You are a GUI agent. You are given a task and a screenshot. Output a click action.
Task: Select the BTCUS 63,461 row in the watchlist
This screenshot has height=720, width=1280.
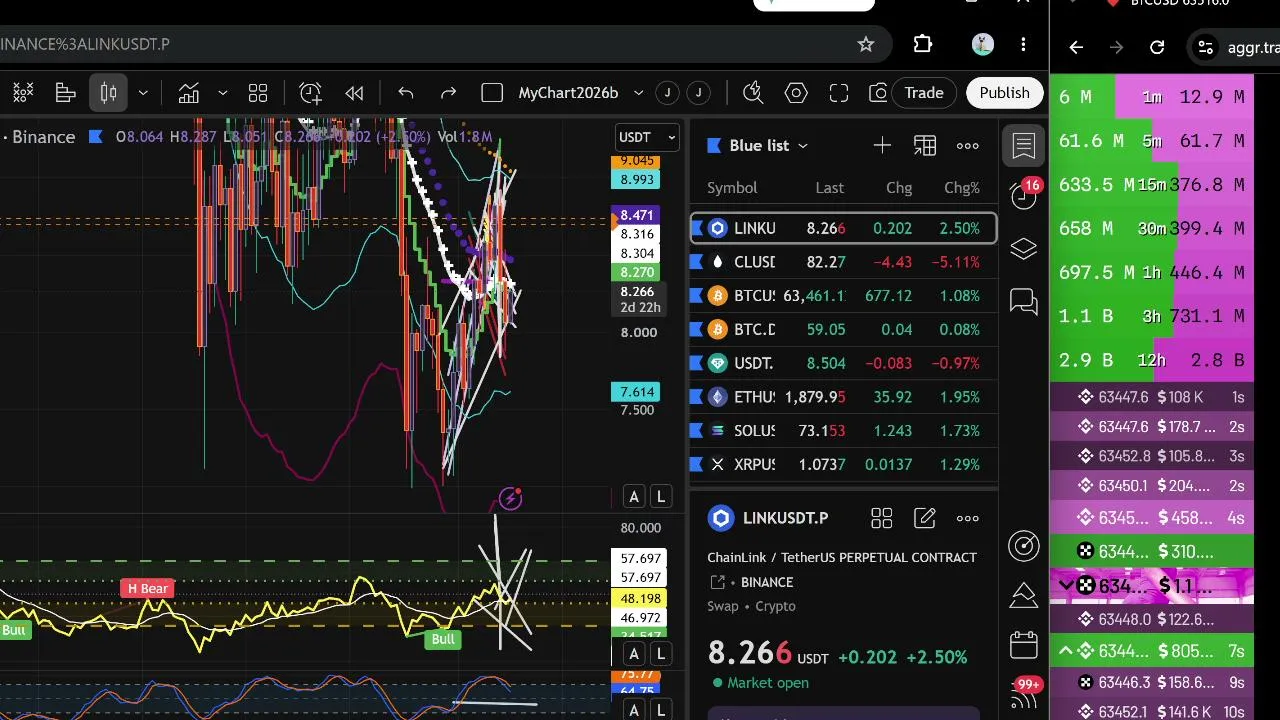click(843, 296)
